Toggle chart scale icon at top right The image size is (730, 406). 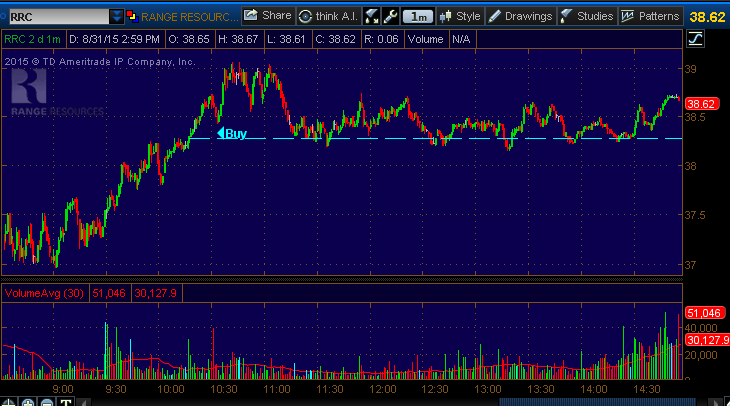tap(695, 39)
